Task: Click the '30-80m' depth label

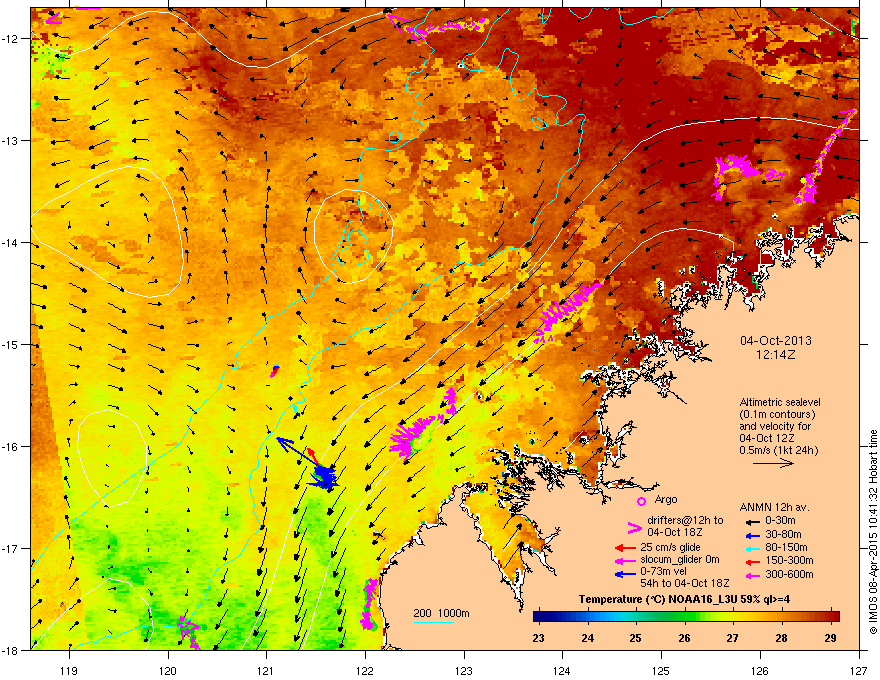Action: click(783, 534)
